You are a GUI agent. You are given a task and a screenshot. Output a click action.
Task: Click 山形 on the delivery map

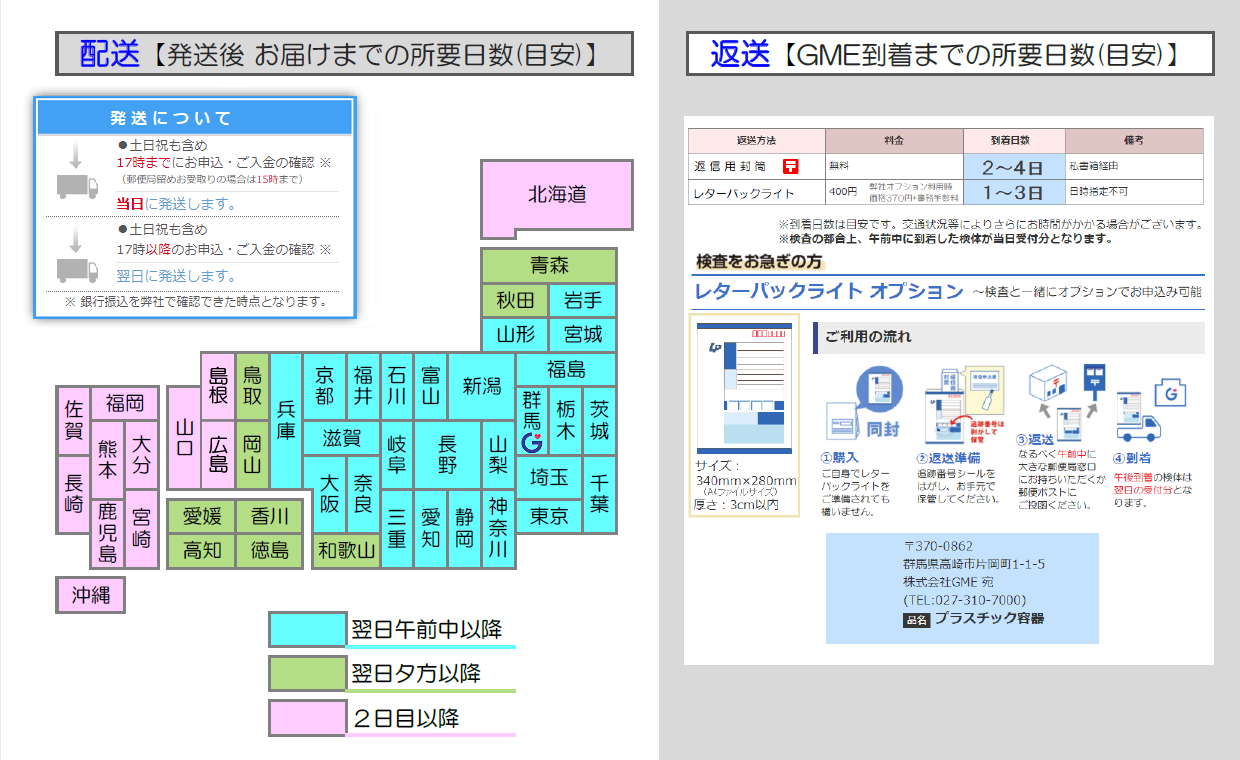point(515,334)
